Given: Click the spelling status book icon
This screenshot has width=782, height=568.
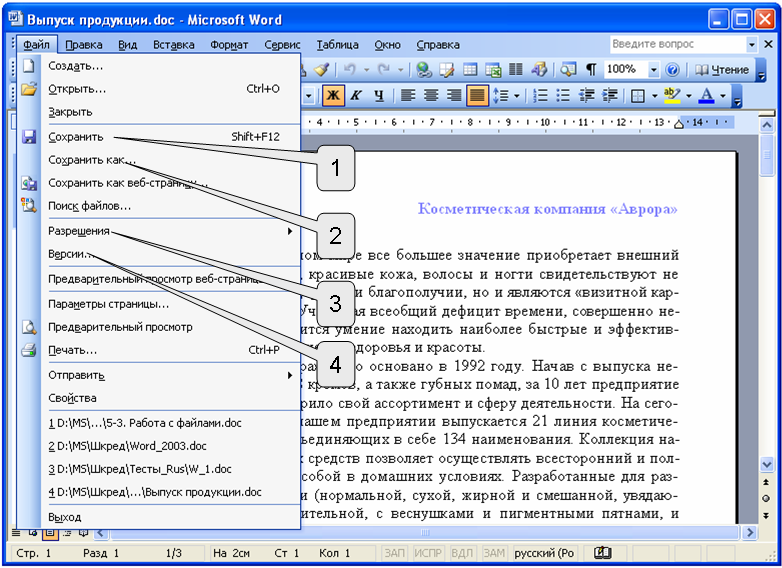Looking at the screenshot, I should click(602, 553).
